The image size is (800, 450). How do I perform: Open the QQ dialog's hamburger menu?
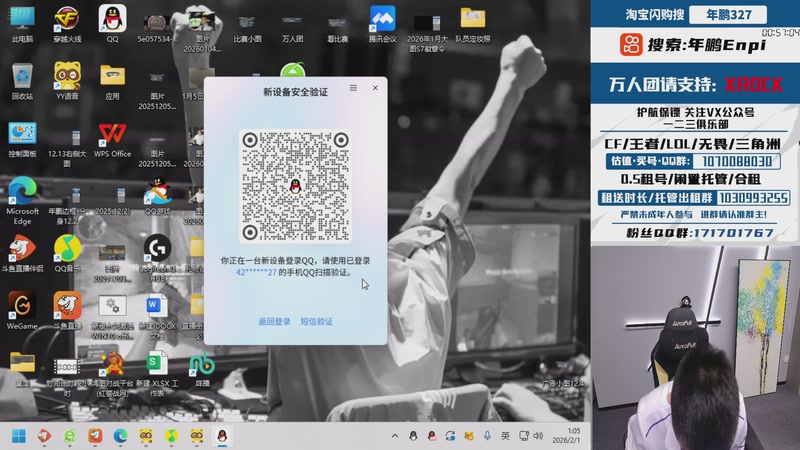(353, 88)
